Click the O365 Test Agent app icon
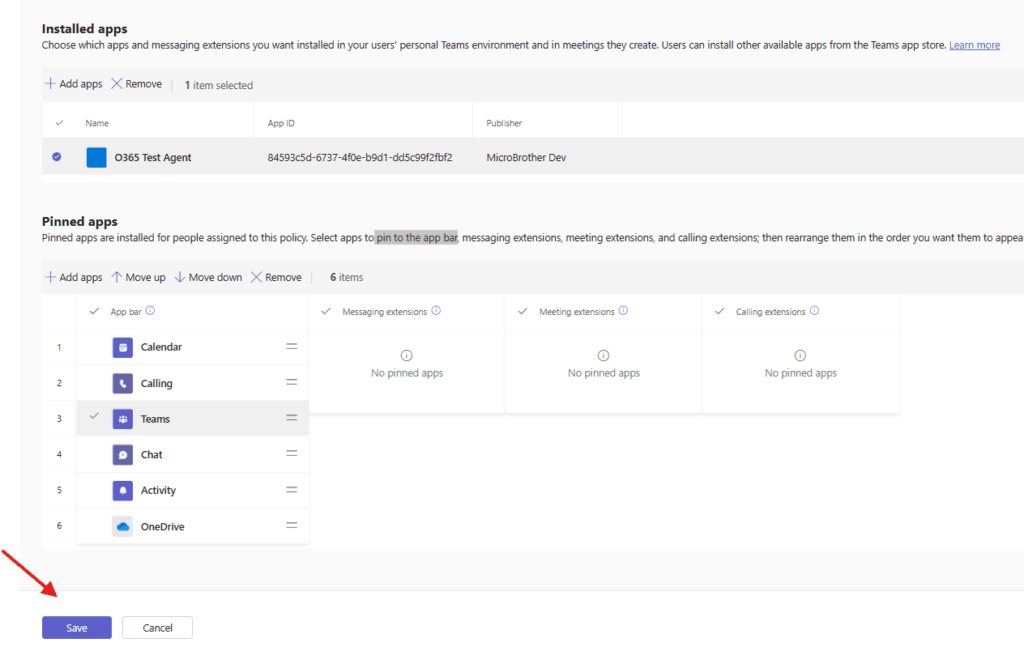 96,157
